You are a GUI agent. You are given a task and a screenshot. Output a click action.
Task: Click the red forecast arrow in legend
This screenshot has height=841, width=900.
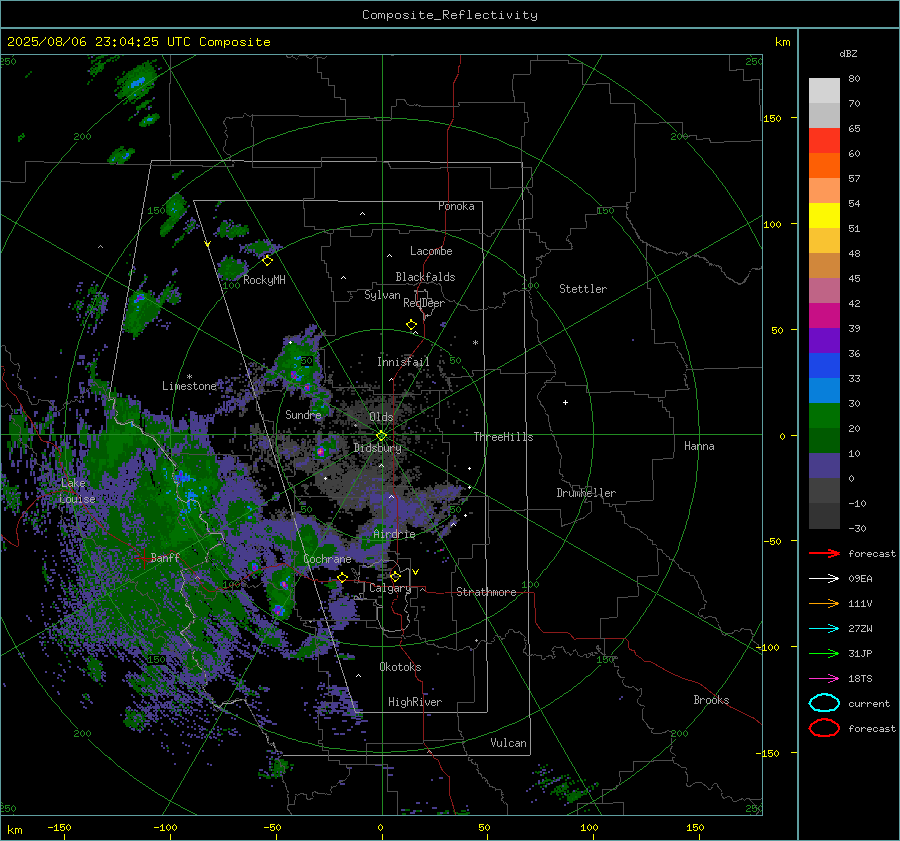coord(824,553)
